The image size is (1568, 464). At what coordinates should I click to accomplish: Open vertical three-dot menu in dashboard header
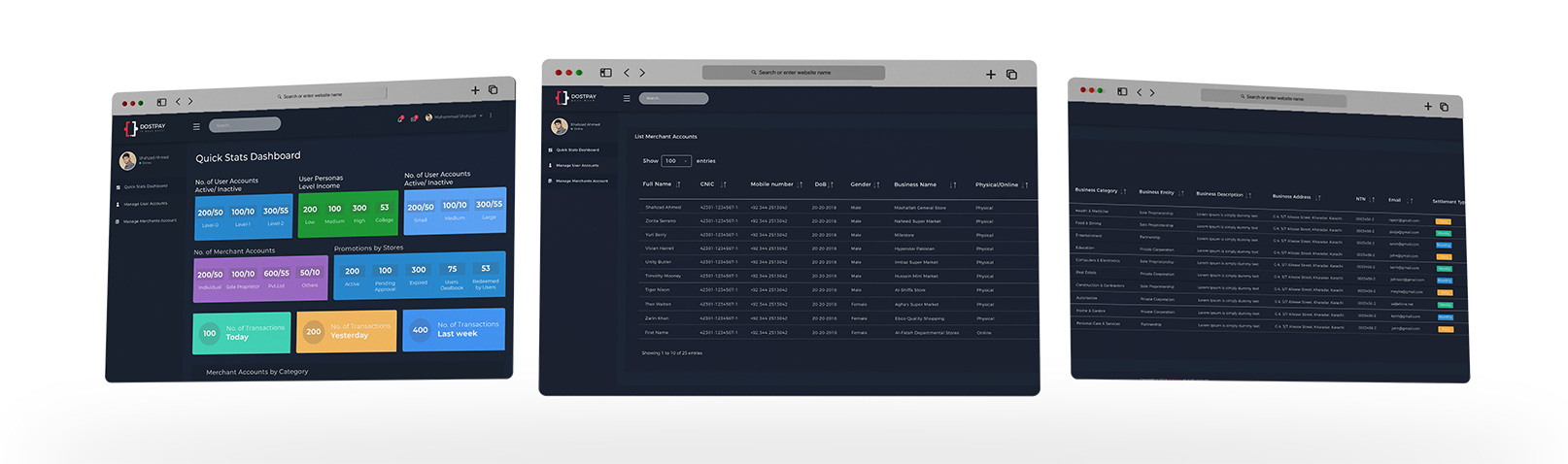[491, 116]
